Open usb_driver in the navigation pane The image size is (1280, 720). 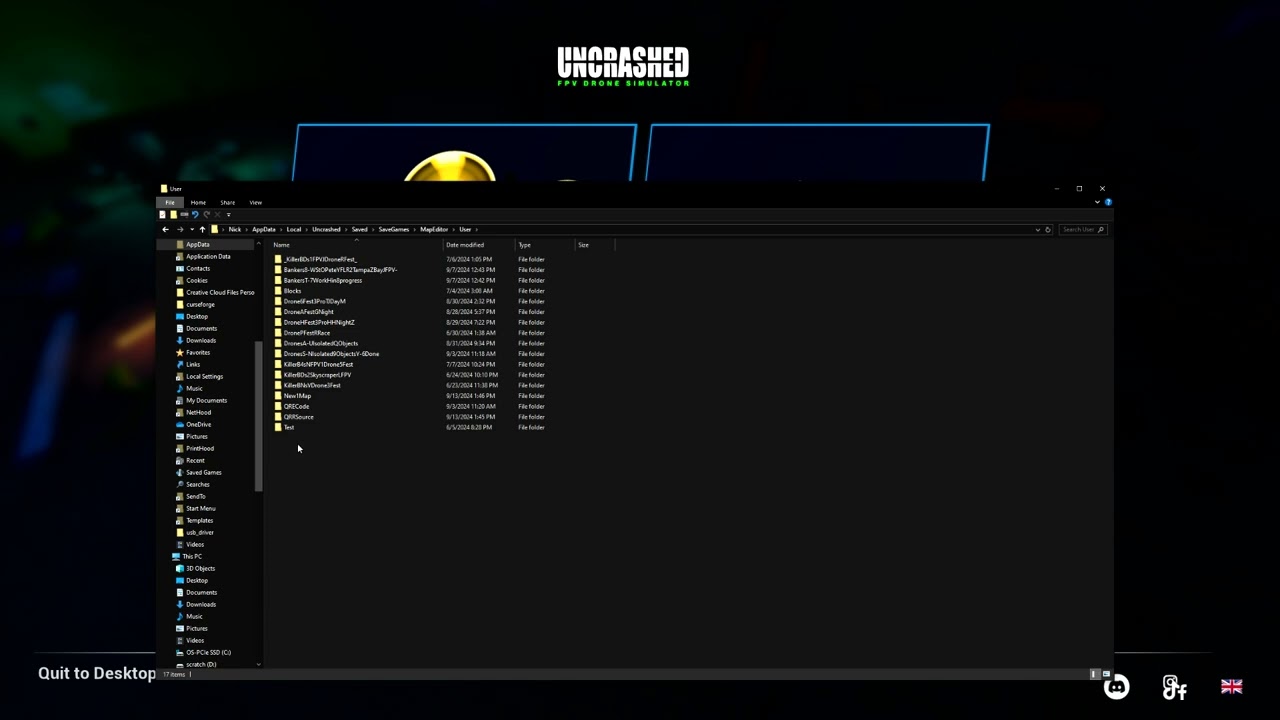point(200,532)
